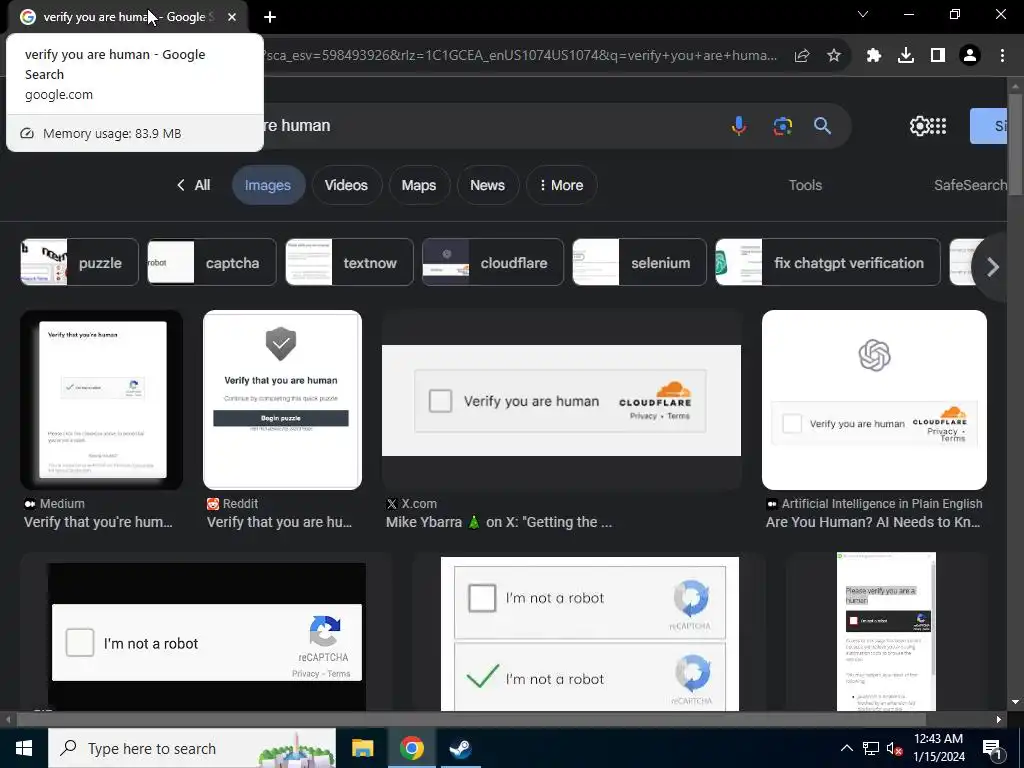Open the Google apps grid icon
This screenshot has width=1024, height=768.
click(938, 125)
